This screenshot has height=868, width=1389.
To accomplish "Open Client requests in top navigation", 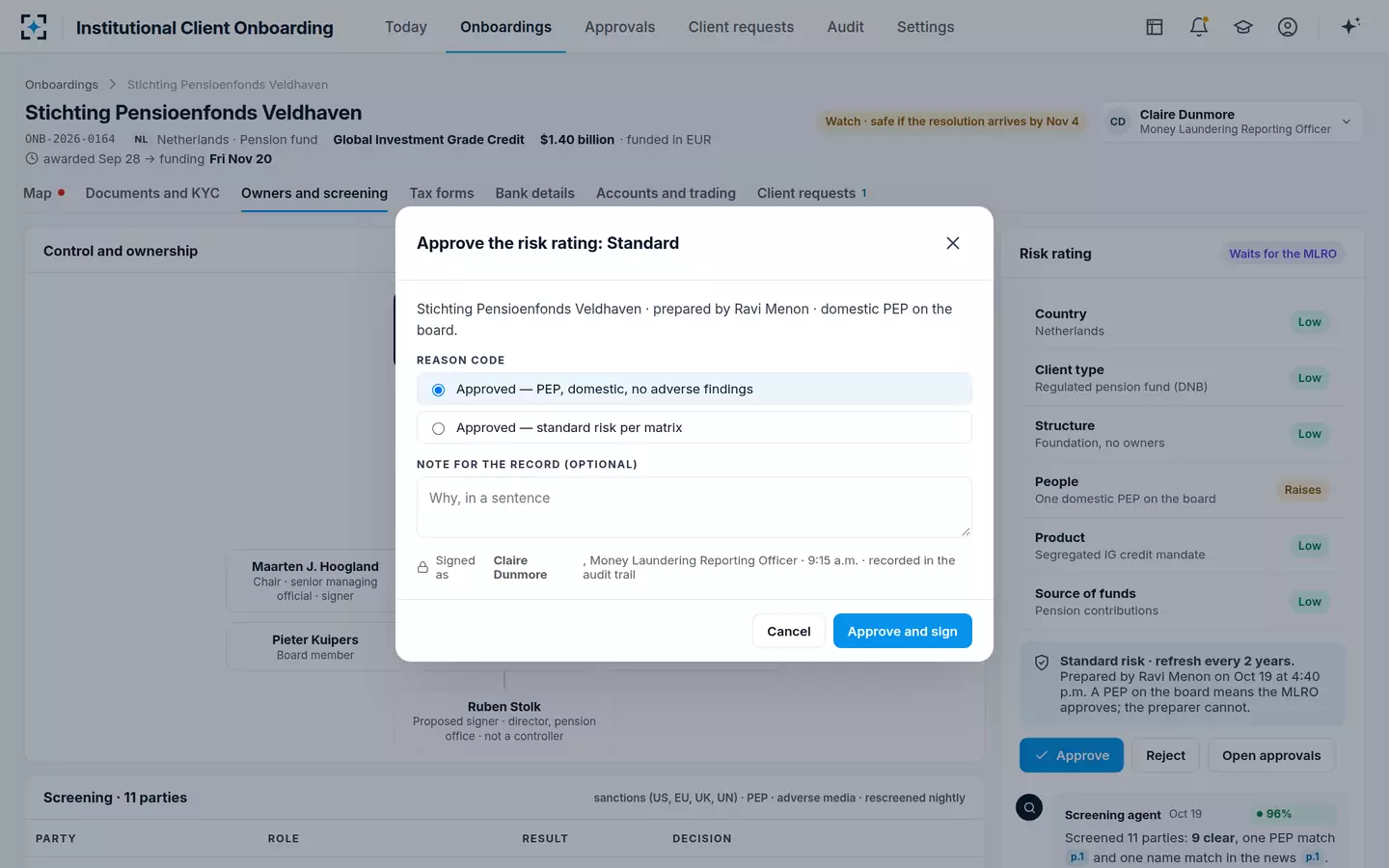I will (741, 27).
